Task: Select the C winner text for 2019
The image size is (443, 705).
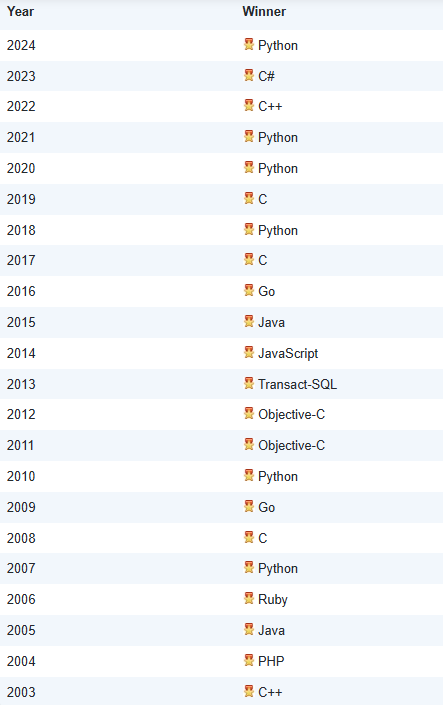Action: pos(263,199)
